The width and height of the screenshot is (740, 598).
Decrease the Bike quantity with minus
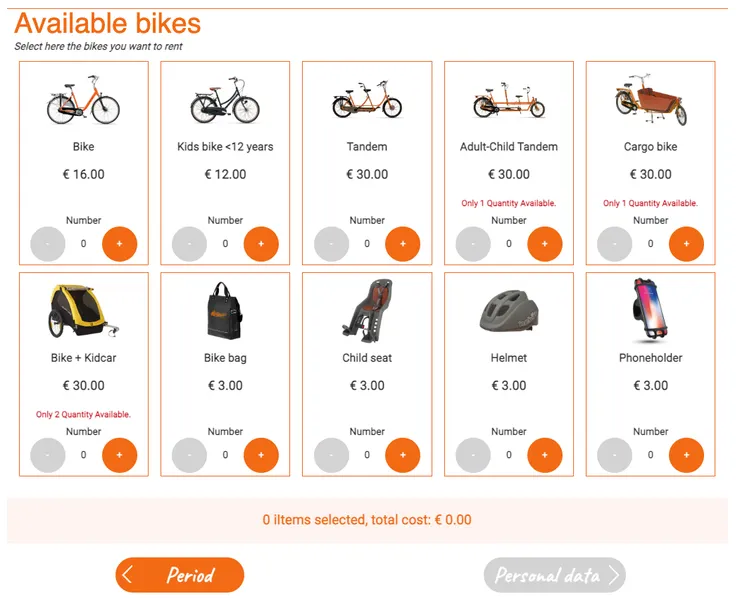tap(48, 243)
